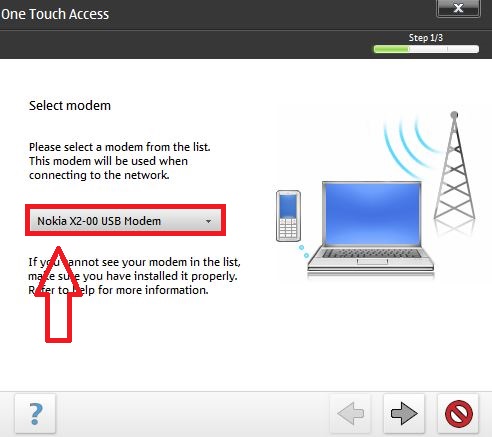Click the Step 1/3 label
The image size is (492, 437).
pos(426,38)
